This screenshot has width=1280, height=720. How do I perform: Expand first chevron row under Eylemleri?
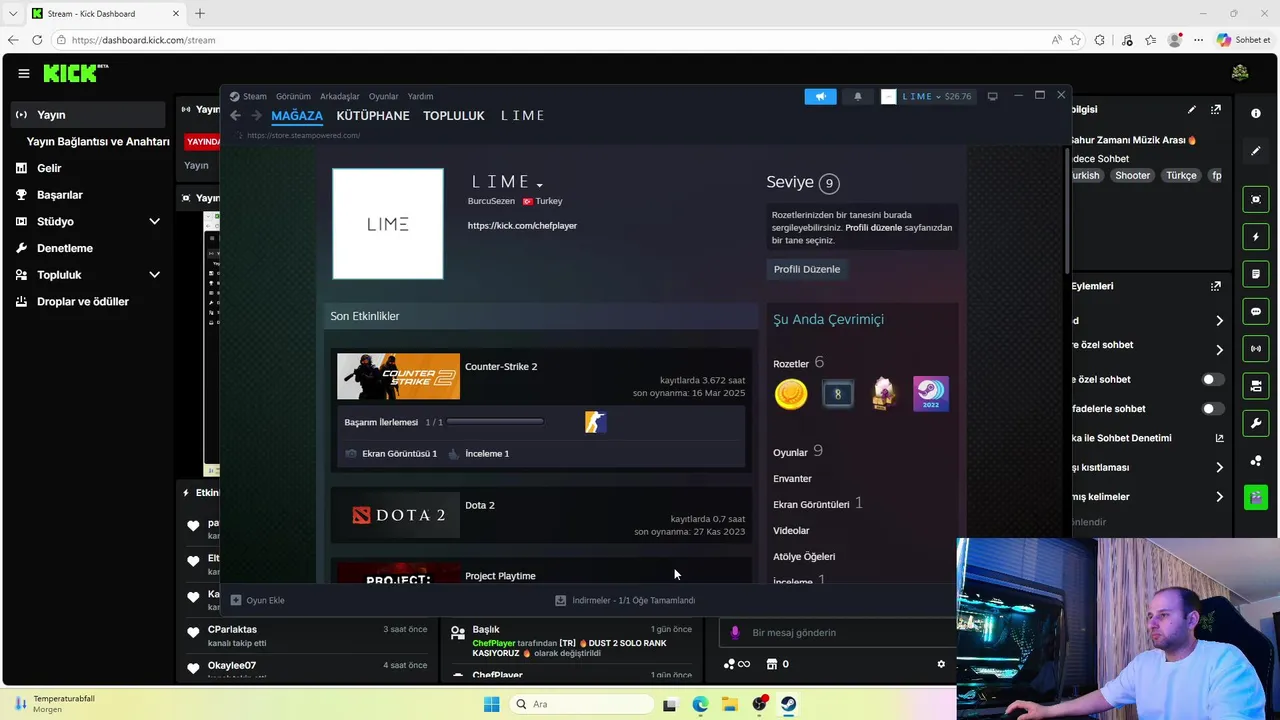(1219, 320)
